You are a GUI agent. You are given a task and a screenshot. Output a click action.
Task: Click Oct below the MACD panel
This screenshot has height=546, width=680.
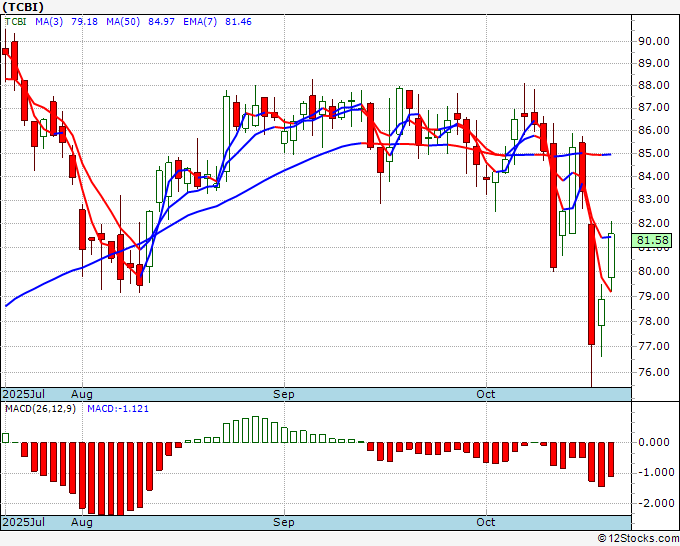485,522
